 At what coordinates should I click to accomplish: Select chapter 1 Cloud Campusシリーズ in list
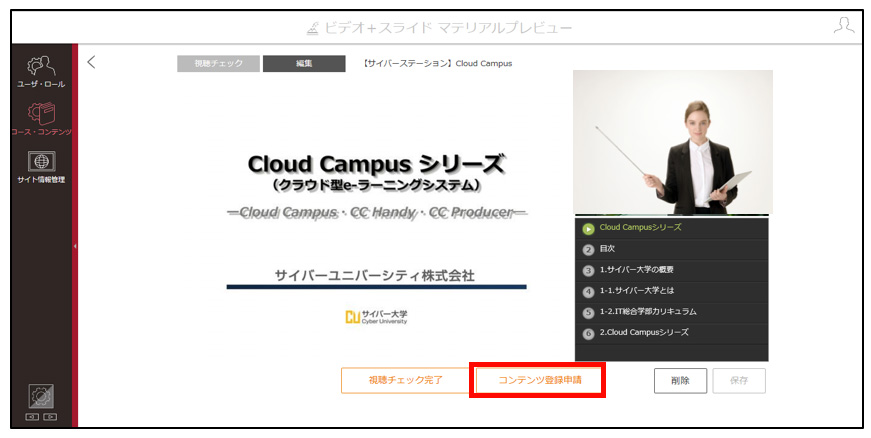point(672,228)
